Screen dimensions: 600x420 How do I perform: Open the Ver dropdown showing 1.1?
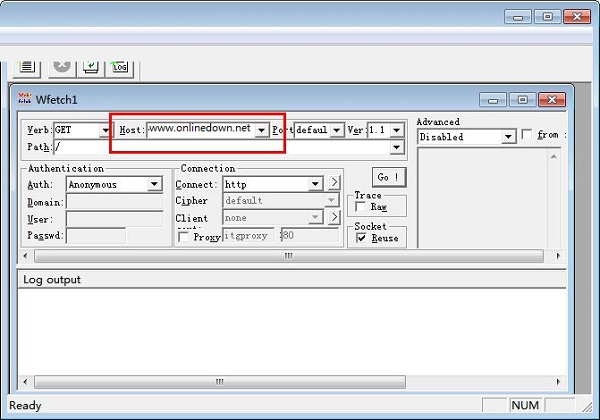click(396, 130)
